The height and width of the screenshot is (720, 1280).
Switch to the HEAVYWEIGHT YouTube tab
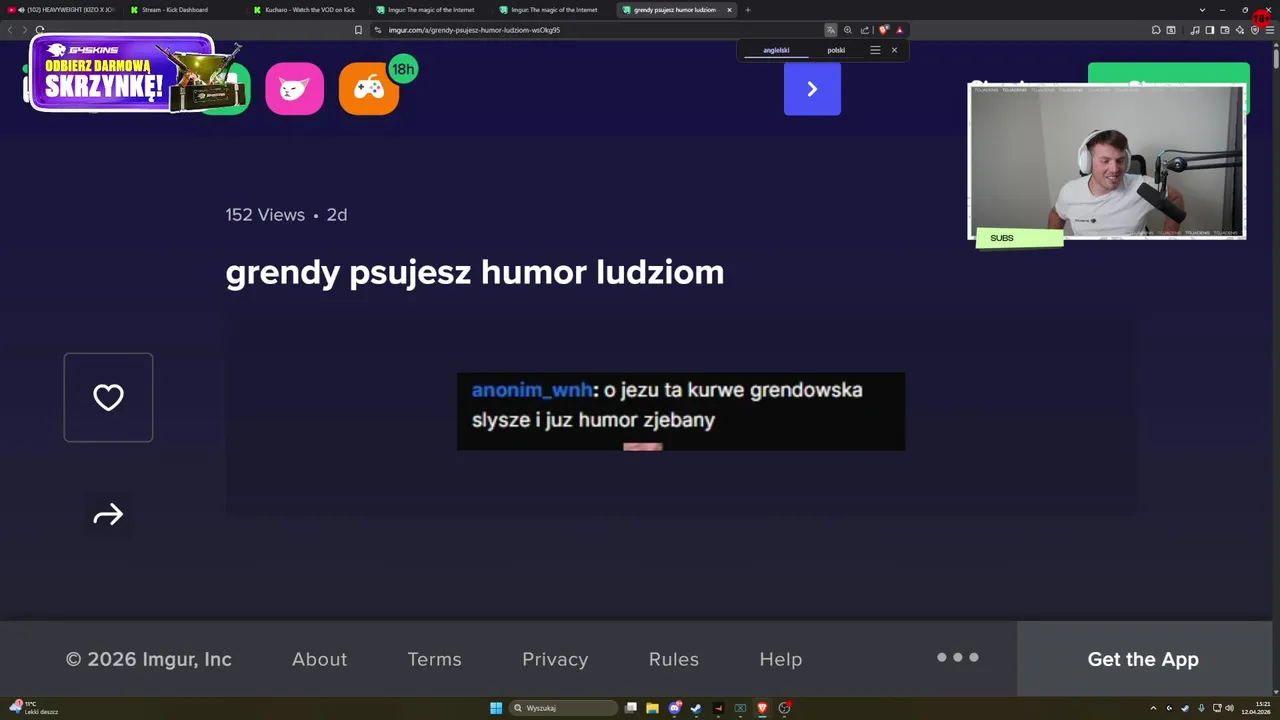[62, 10]
